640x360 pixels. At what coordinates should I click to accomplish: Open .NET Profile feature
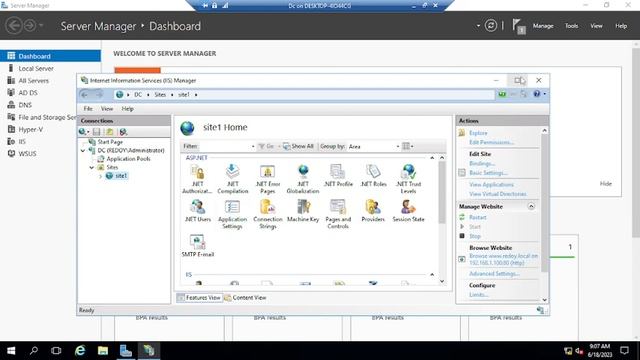pyautogui.click(x=338, y=176)
